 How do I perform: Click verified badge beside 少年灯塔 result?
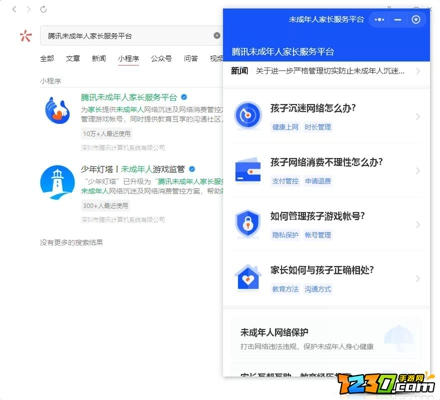tap(192, 169)
